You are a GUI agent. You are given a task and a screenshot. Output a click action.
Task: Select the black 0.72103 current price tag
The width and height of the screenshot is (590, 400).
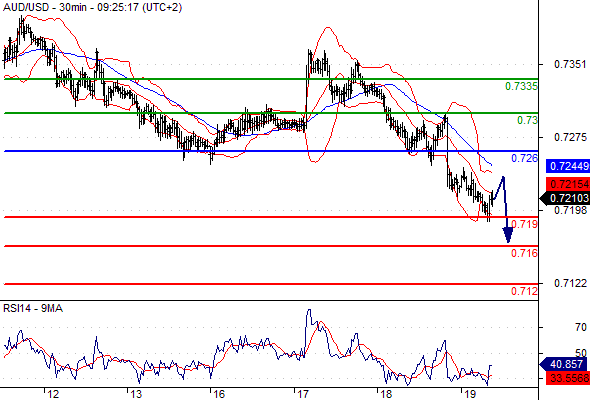pyautogui.click(x=565, y=198)
